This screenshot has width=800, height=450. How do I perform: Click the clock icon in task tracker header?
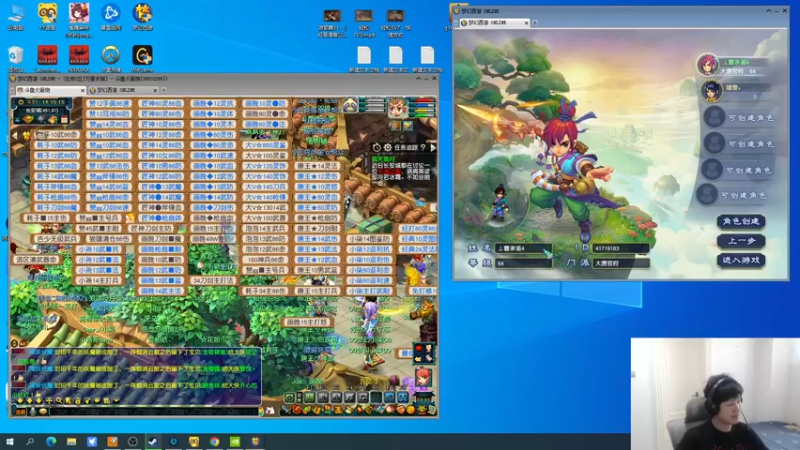377,147
